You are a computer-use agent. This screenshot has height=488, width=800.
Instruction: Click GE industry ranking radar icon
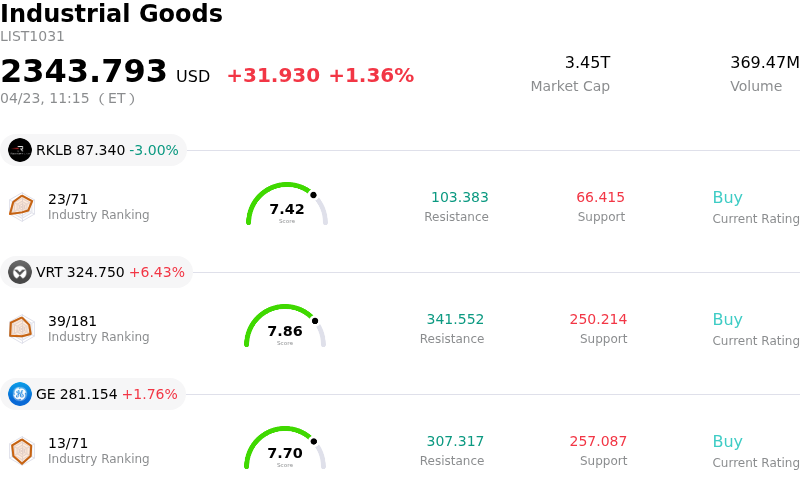(21, 451)
